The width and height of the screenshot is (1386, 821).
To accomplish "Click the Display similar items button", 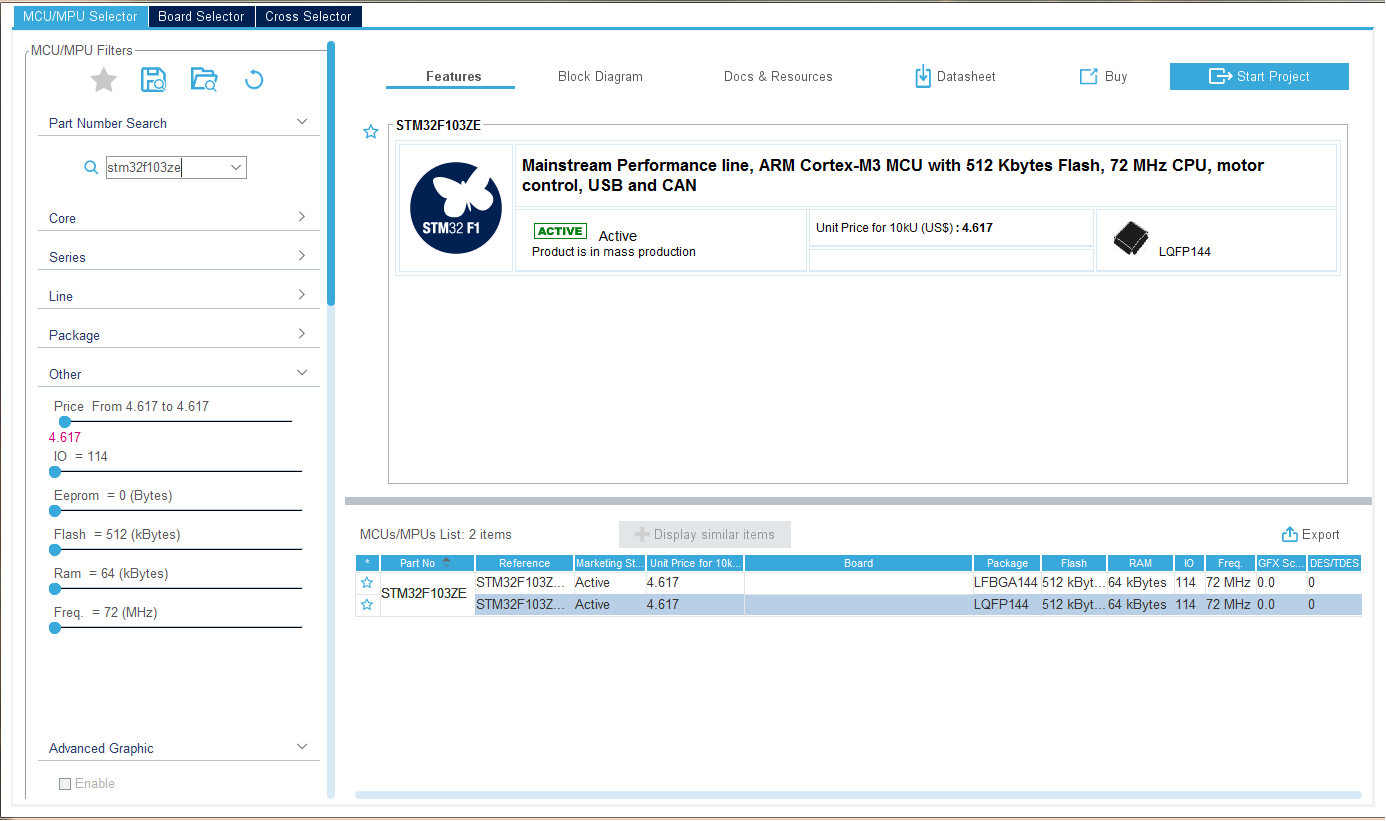I will (x=705, y=534).
